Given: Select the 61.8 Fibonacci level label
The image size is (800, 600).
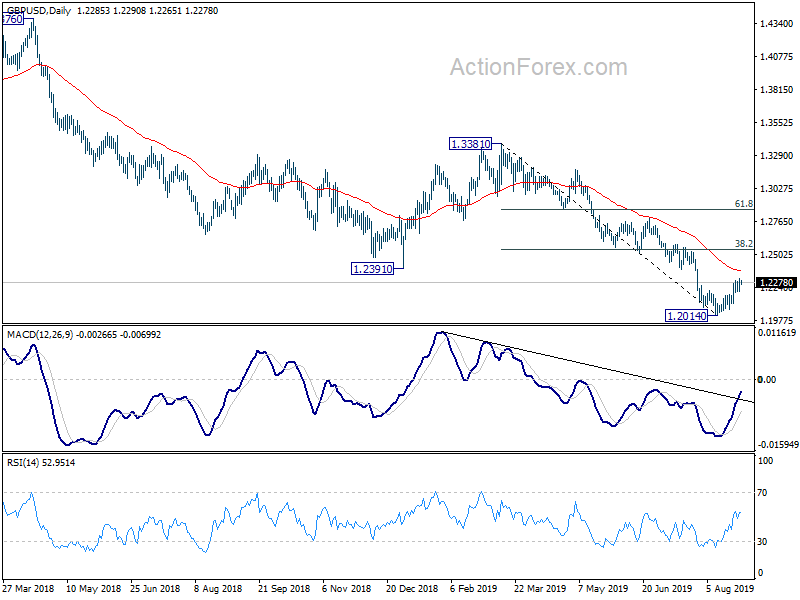Looking at the screenshot, I should 743,204.
